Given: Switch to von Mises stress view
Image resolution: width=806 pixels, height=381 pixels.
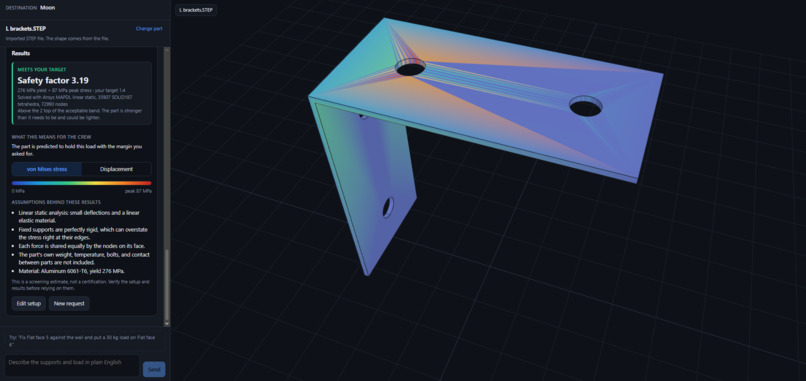Looking at the screenshot, I should tap(47, 169).
